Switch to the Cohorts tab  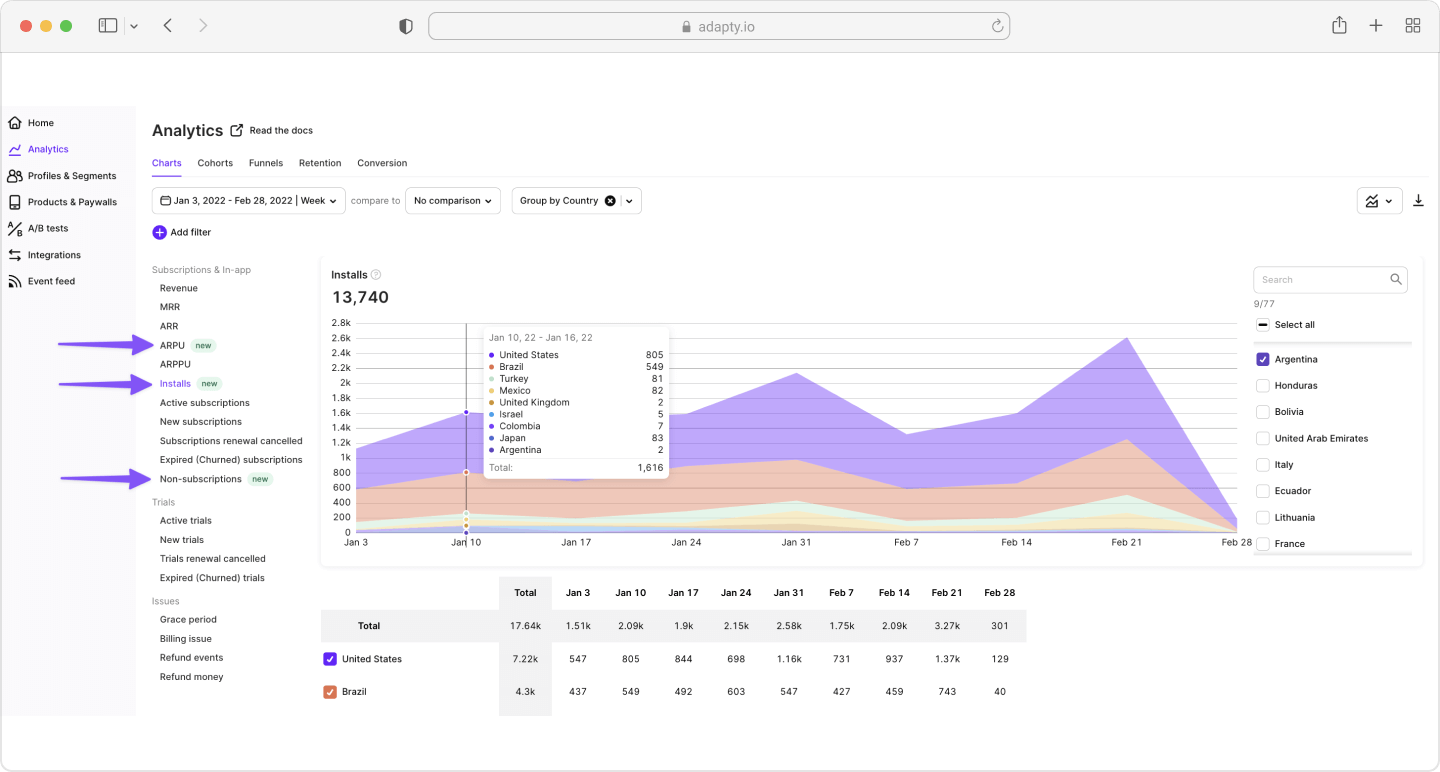215,163
